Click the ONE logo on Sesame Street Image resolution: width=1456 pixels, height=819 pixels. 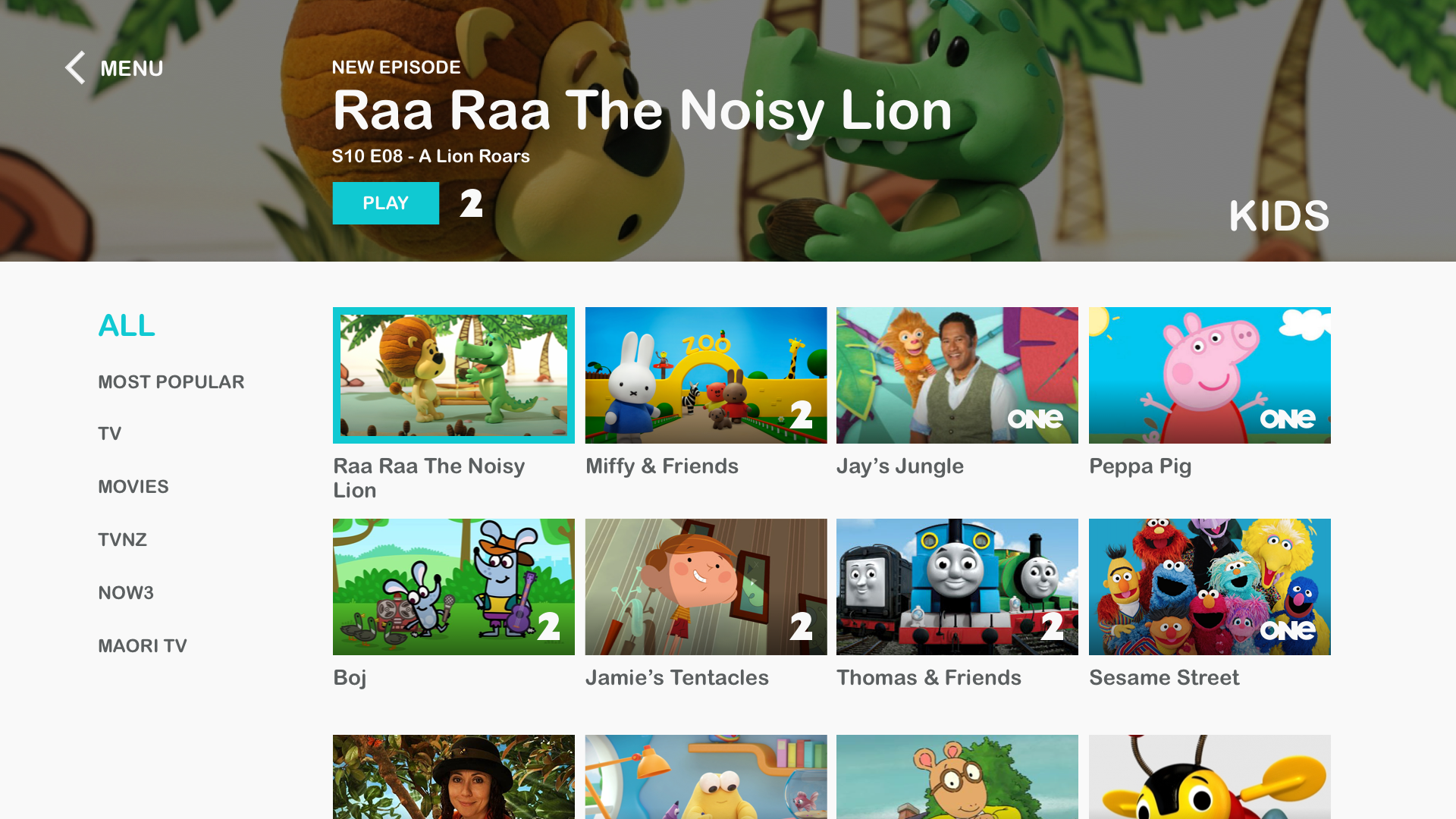1287,630
